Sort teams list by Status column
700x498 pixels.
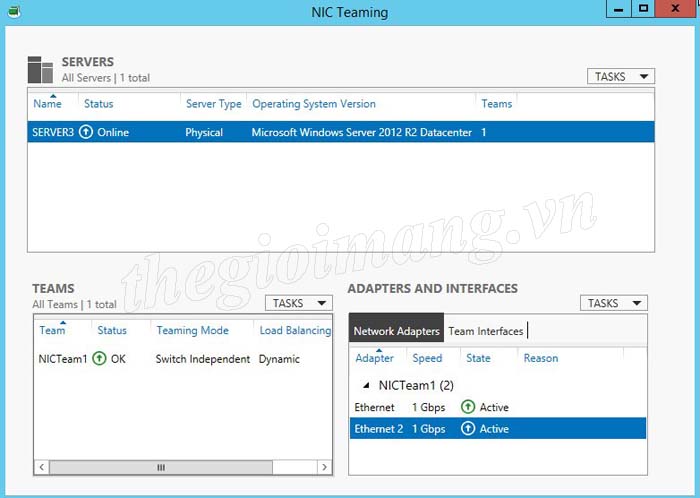tap(112, 330)
